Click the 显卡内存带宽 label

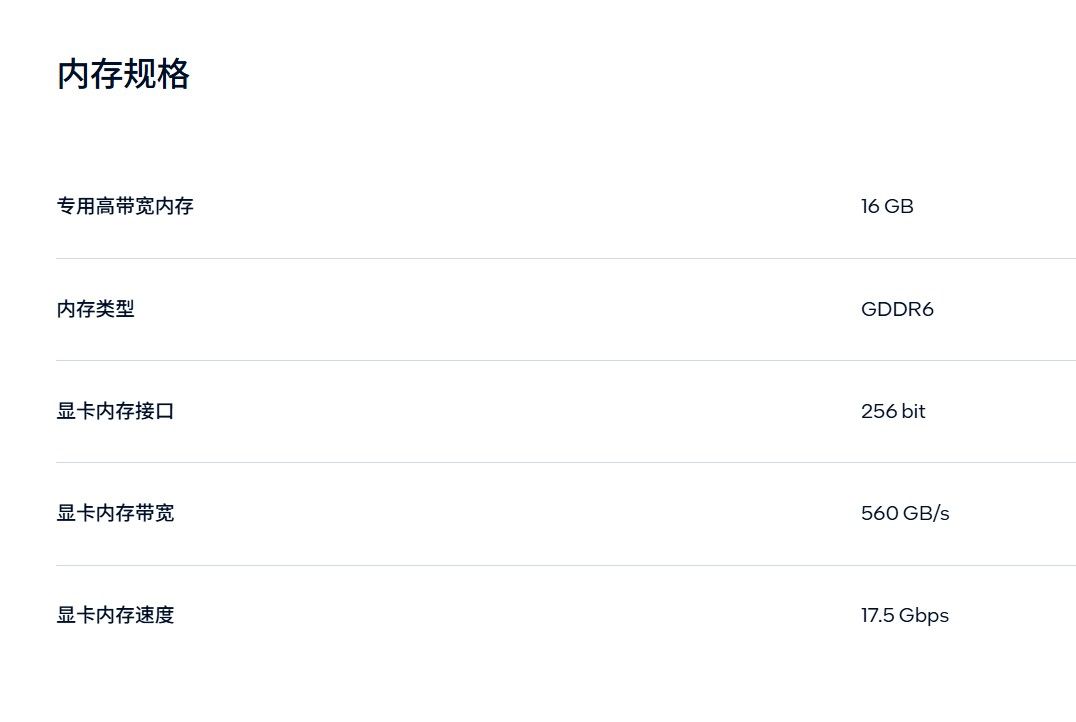click(x=115, y=513)
